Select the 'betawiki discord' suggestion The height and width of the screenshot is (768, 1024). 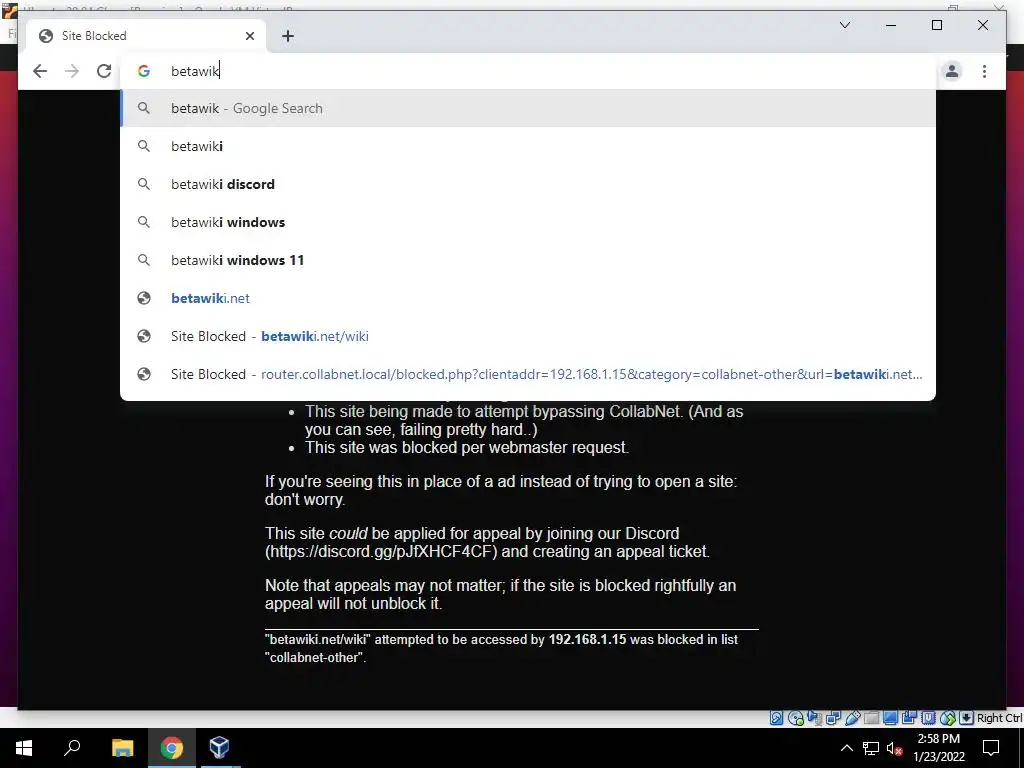(528, 184)
